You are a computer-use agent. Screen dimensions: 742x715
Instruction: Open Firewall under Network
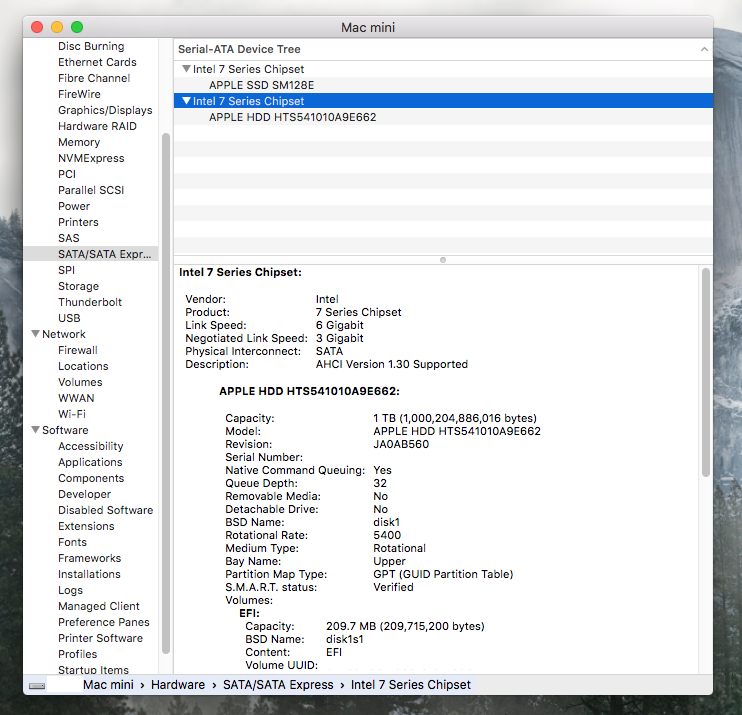pyautogui.click(x=78, y=350)
